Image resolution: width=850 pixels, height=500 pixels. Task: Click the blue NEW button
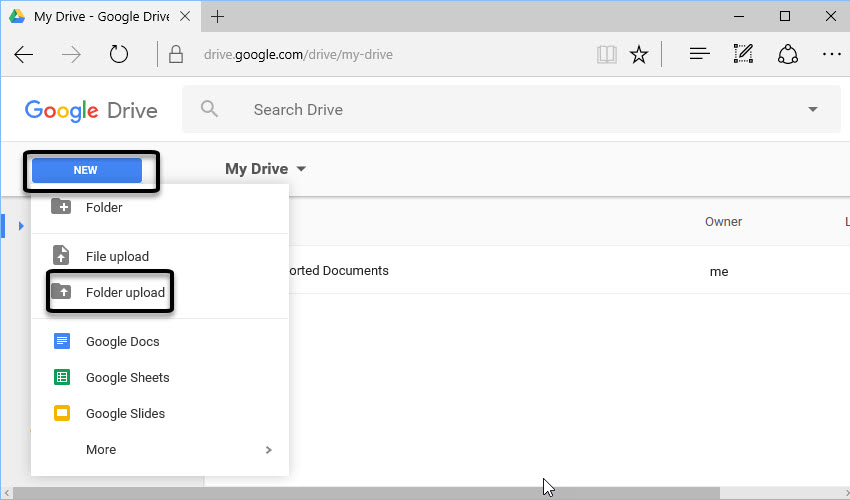click(87, 170)
